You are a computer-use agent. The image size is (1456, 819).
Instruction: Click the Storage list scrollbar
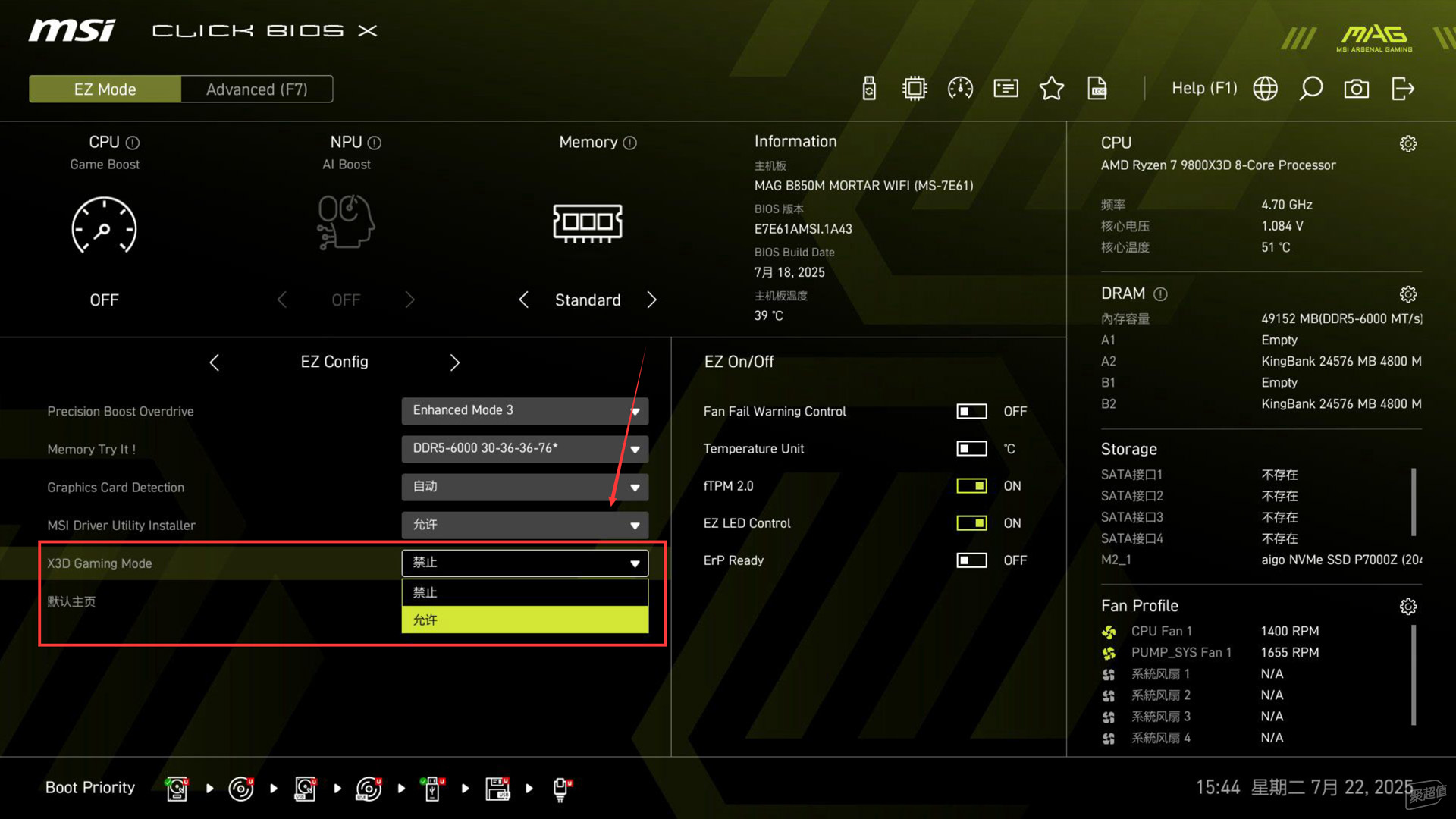click(1414, 502)
